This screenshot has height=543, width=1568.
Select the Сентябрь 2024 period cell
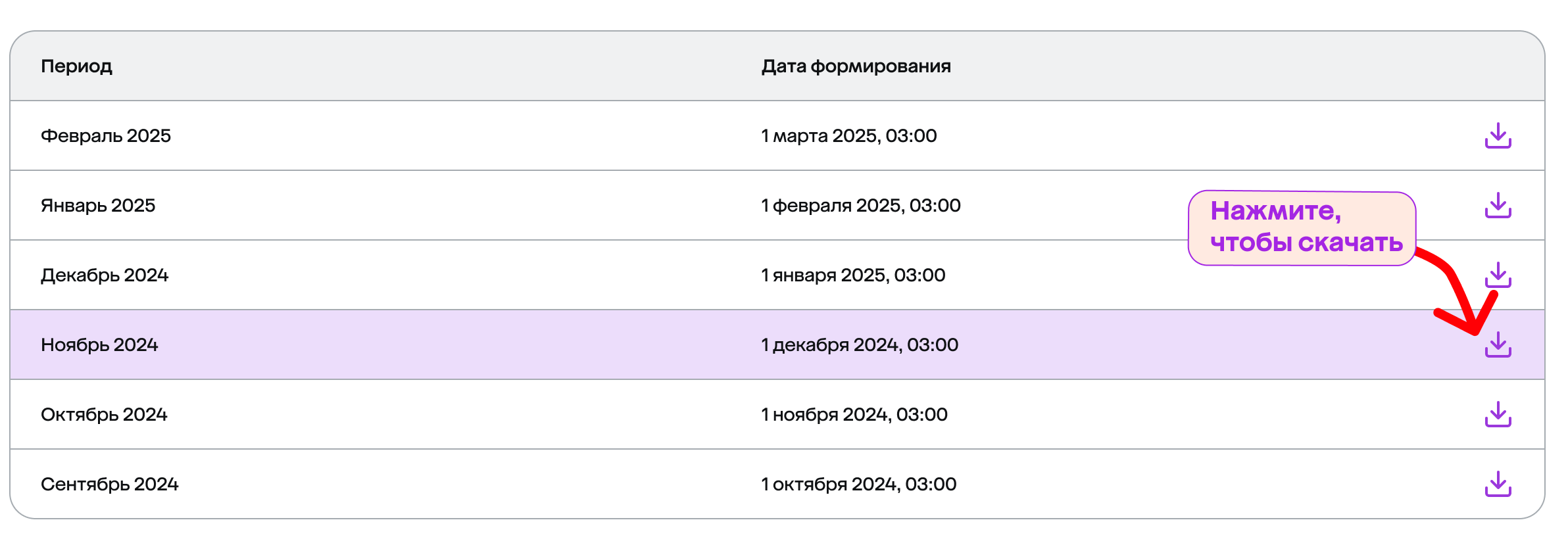tap(110, 484)
